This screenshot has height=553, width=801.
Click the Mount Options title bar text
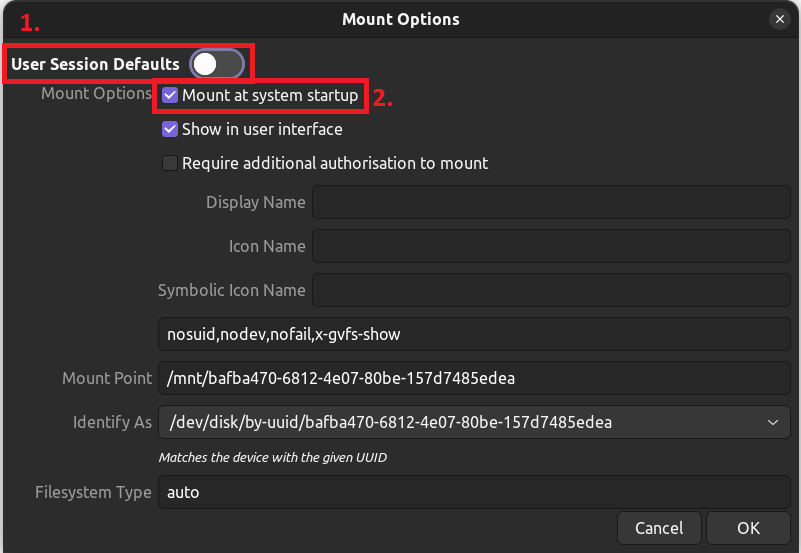point(400,19)
